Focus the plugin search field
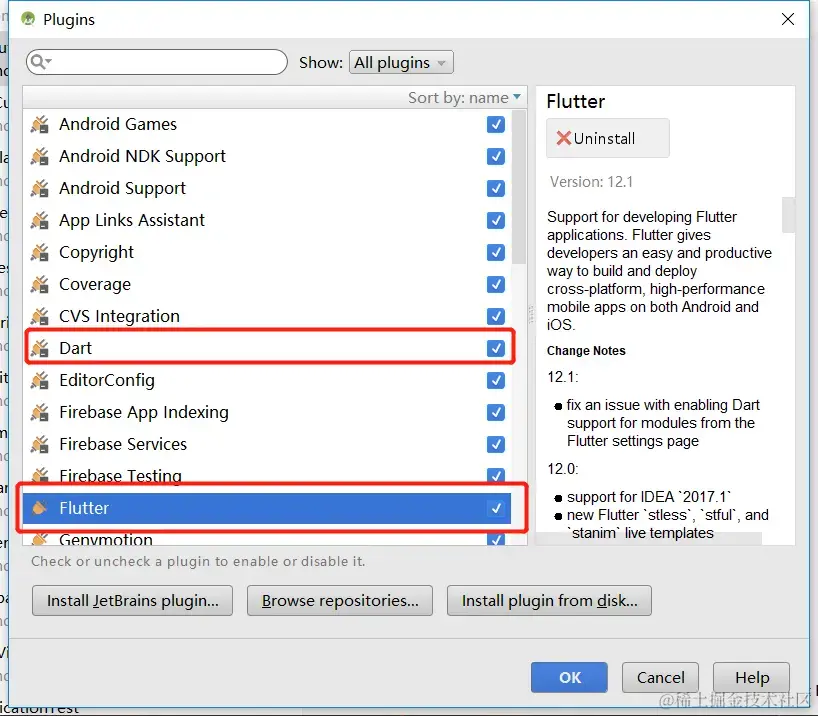This screenshot has width=818, height=716. click(x=157, y=62)
